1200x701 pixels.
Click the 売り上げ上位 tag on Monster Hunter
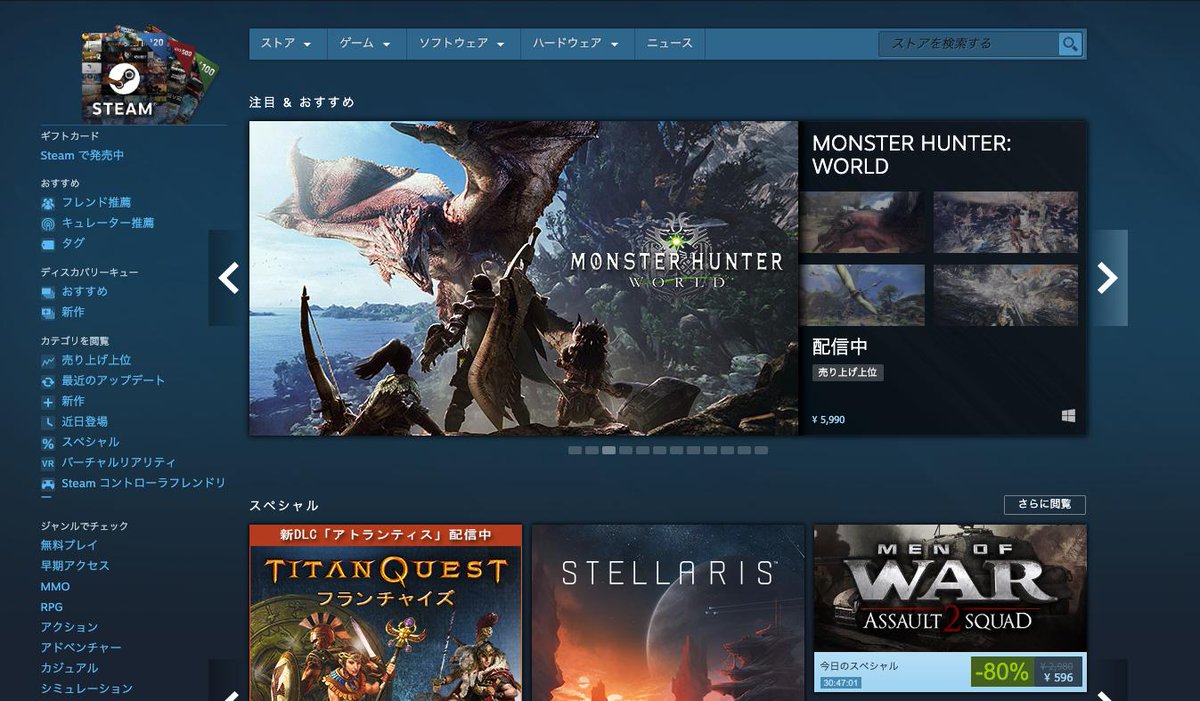pos(847,373)
